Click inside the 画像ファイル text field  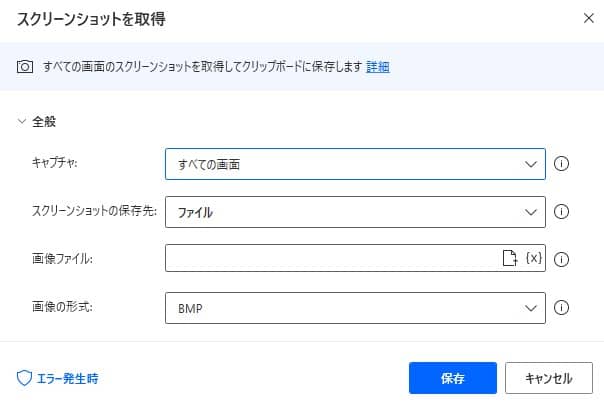(x=330, y=258)
